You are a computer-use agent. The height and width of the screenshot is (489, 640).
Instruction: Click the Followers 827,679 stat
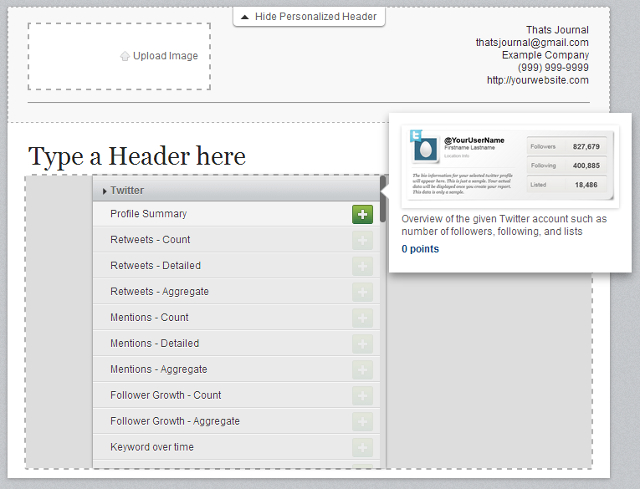pos(567,146)
